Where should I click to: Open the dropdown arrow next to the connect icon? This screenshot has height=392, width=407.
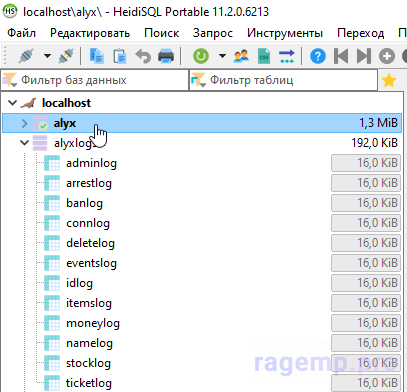click(48, 56)
